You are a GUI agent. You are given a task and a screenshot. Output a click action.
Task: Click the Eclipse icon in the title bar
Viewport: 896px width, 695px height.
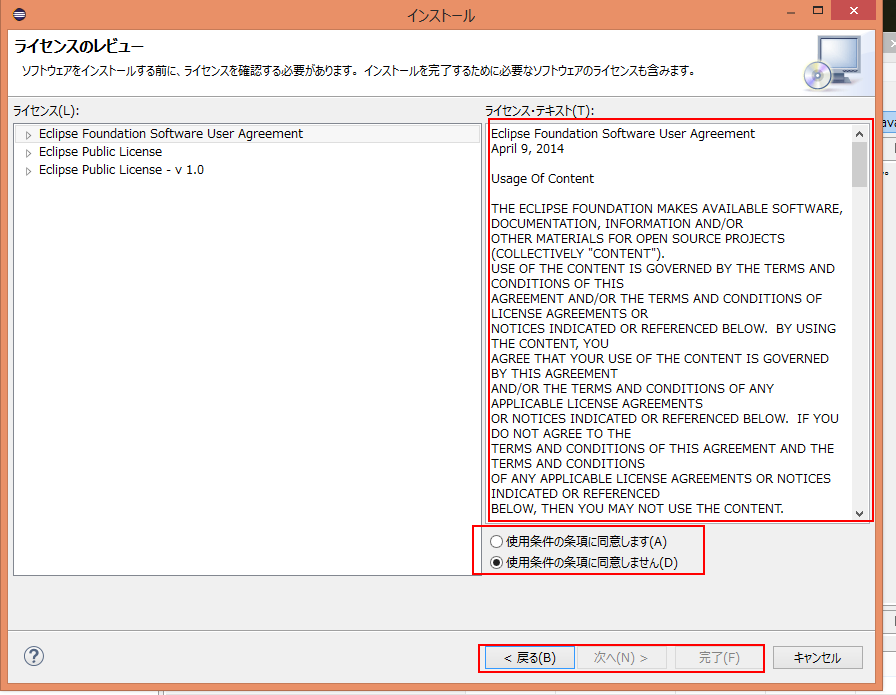pos(19,14)
